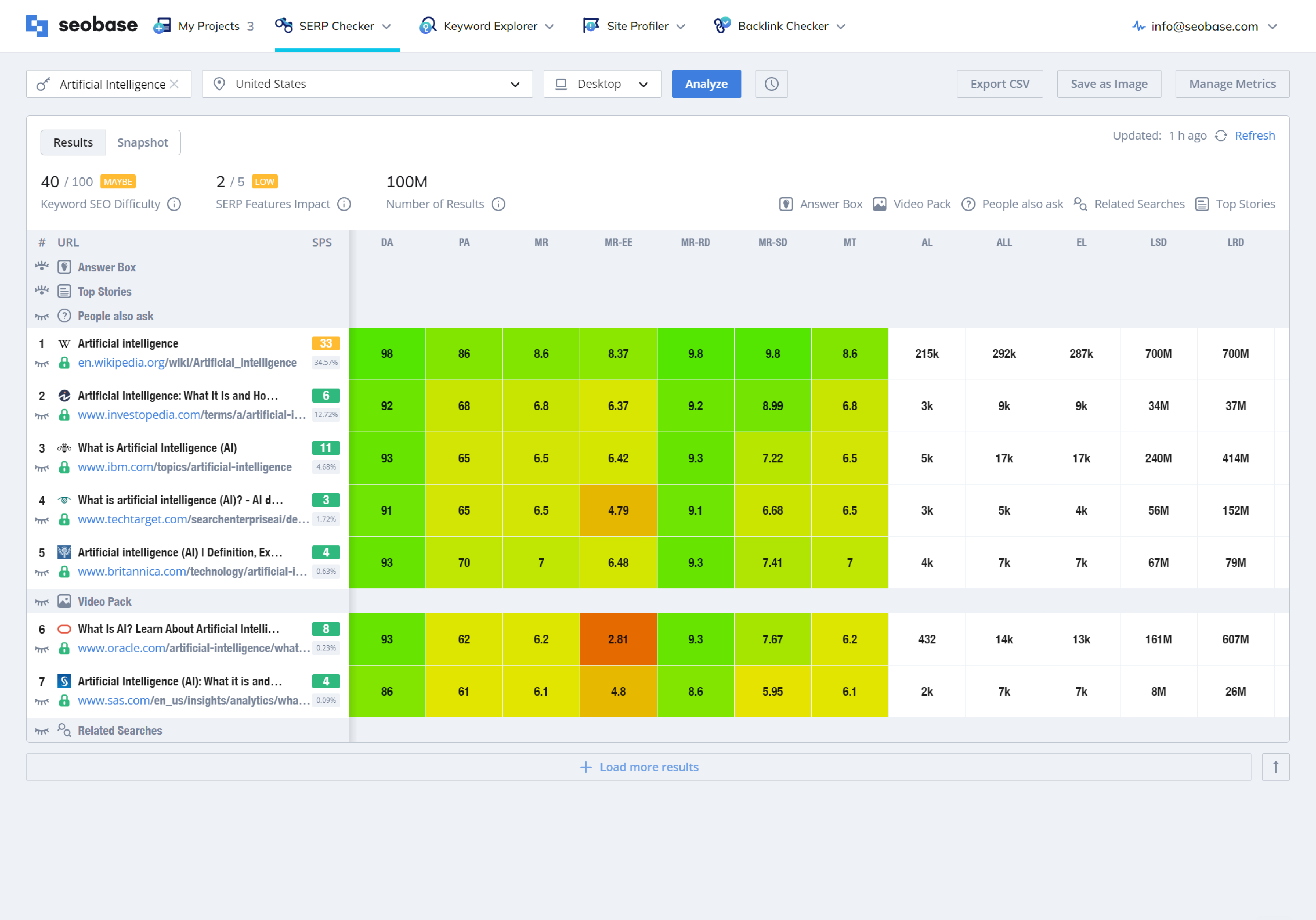Open the United States location dropdown

(x=367, y=84)
